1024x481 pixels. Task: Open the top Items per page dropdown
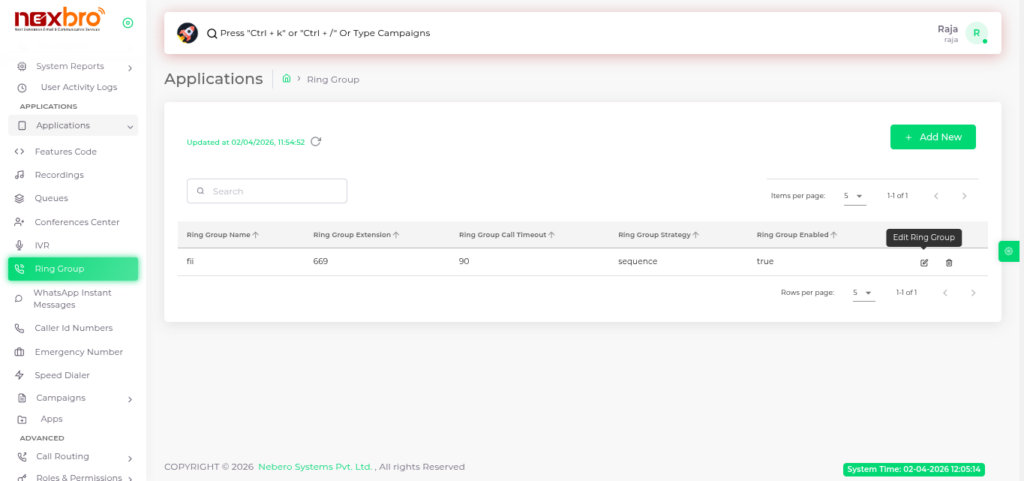[x=853, y=196]
